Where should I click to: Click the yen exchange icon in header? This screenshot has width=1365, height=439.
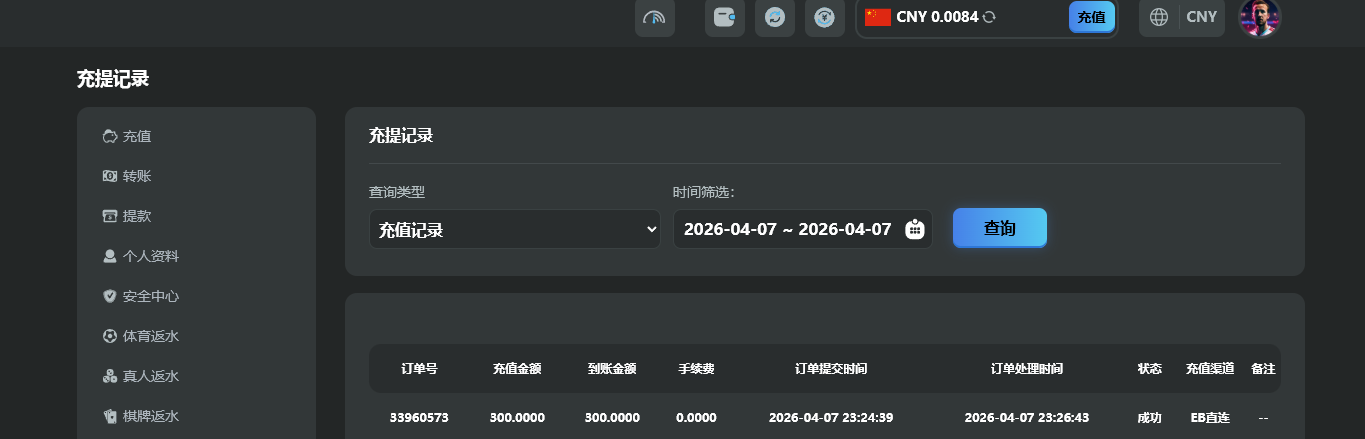tap(824, 18)
